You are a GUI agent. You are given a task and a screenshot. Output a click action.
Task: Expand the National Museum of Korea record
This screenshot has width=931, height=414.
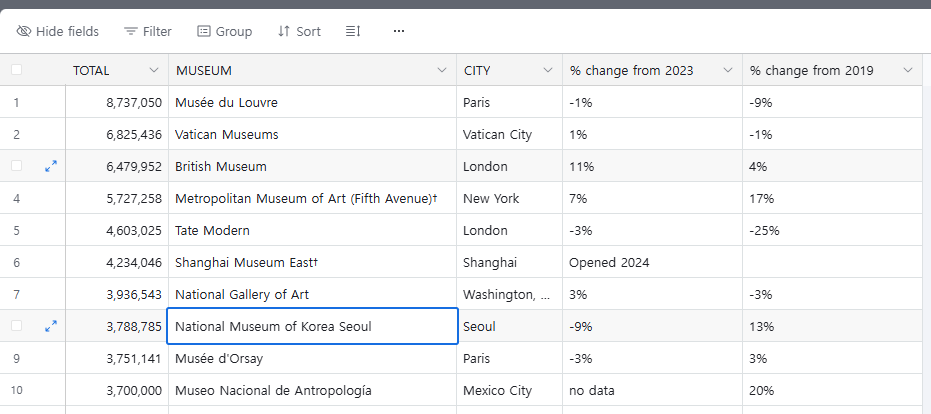[x=51, y=326]
